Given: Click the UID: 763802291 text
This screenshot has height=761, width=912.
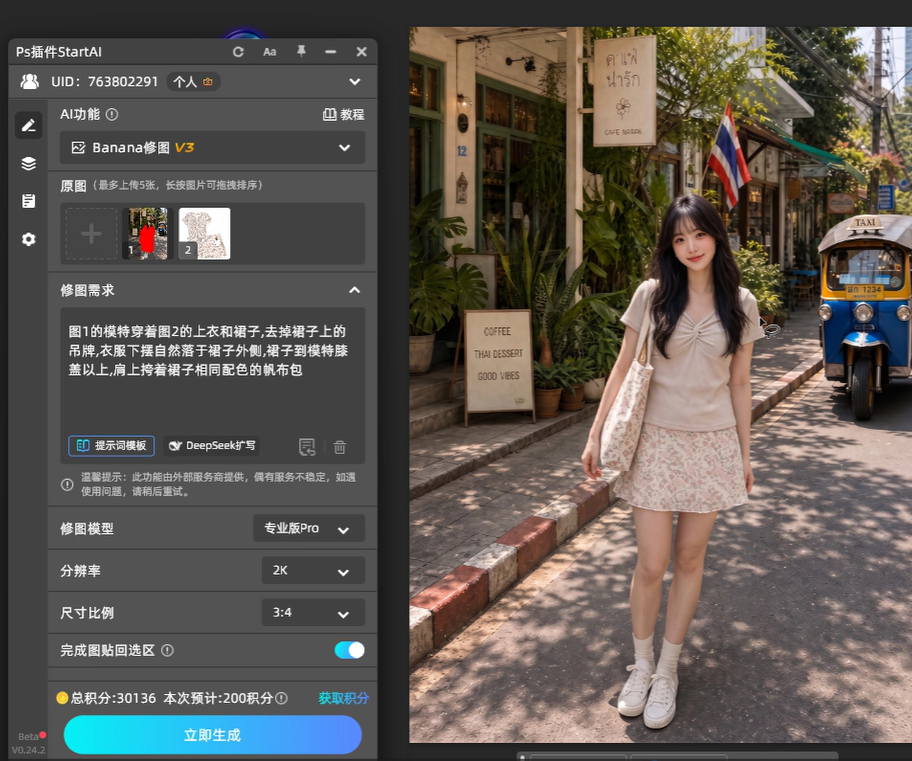Looking at the screenshot, I should click(x=105, y=81).
